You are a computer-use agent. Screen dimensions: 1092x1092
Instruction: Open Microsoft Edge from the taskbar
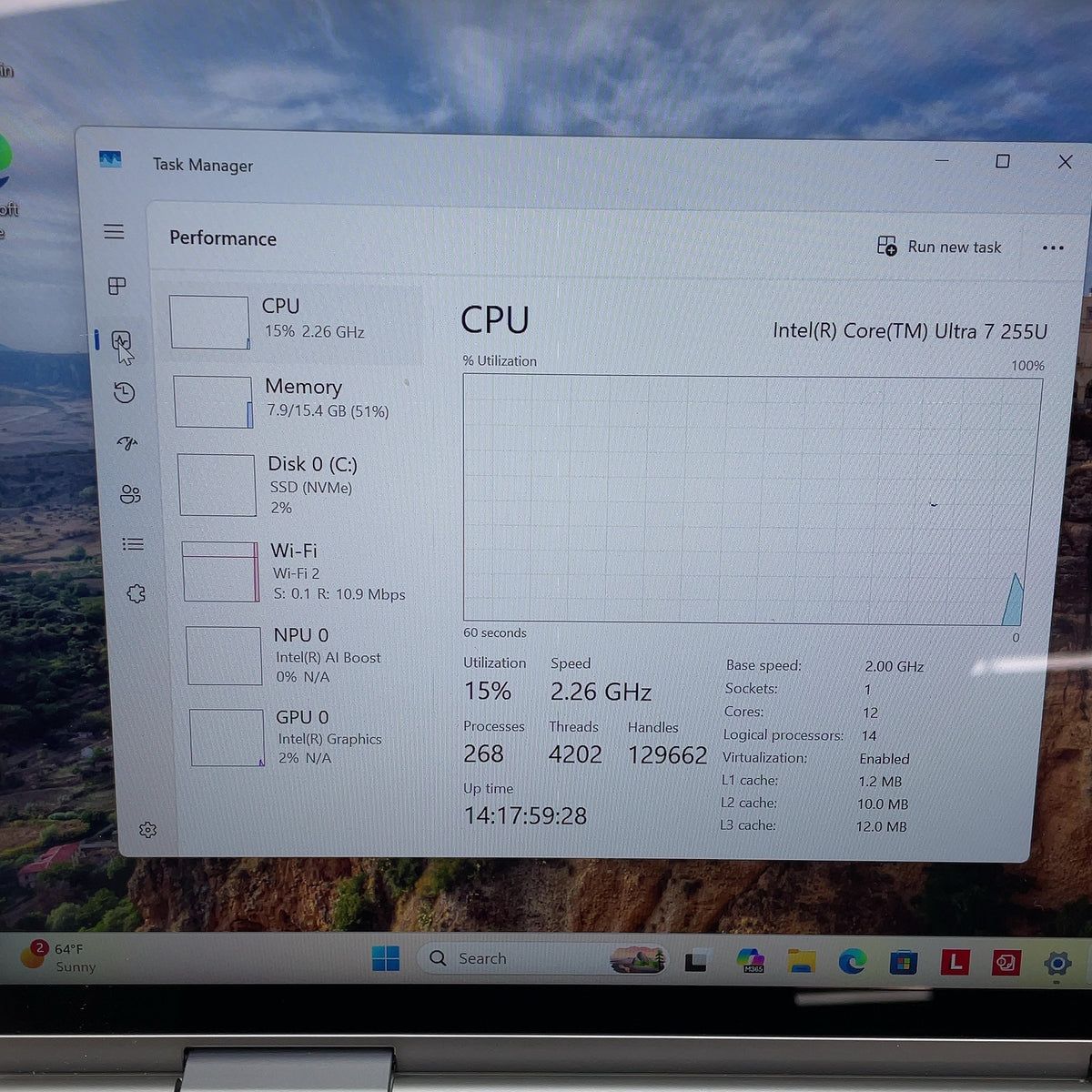pyautogui.click(x=852, y=961)
